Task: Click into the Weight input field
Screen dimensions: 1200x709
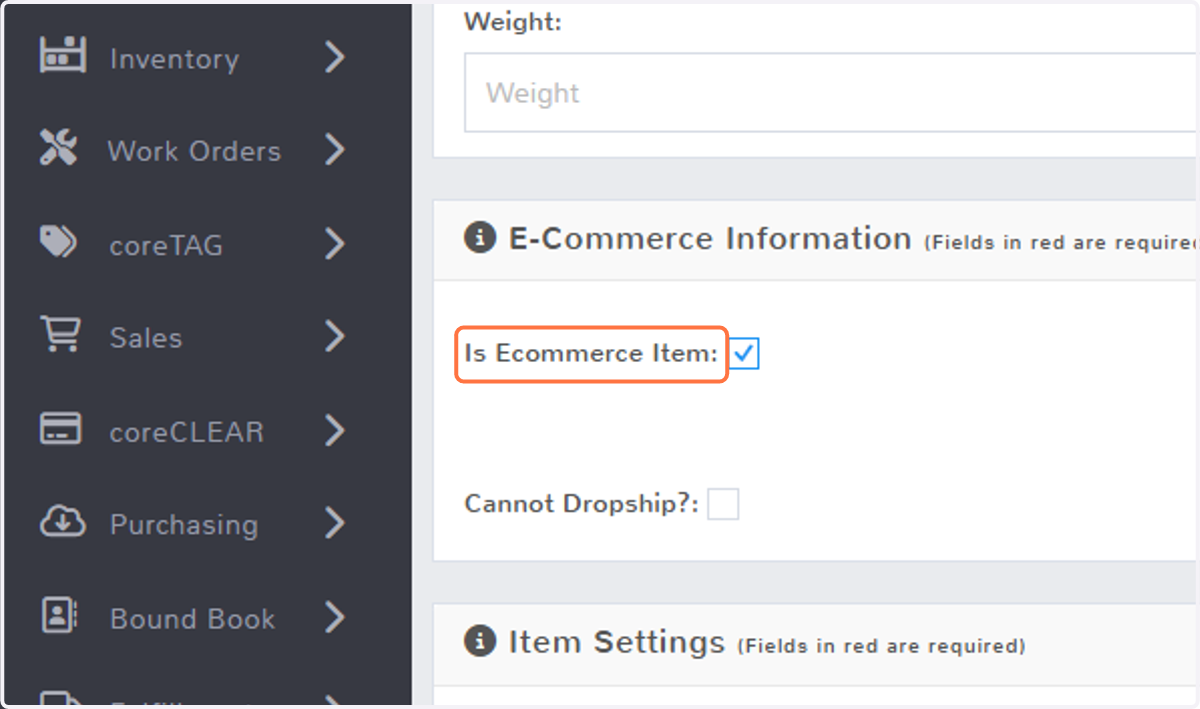Action: 830,93
